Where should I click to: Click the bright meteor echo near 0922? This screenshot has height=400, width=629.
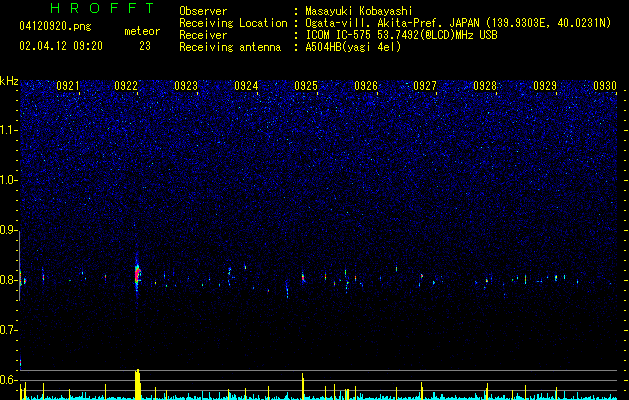tap(137, 274)
